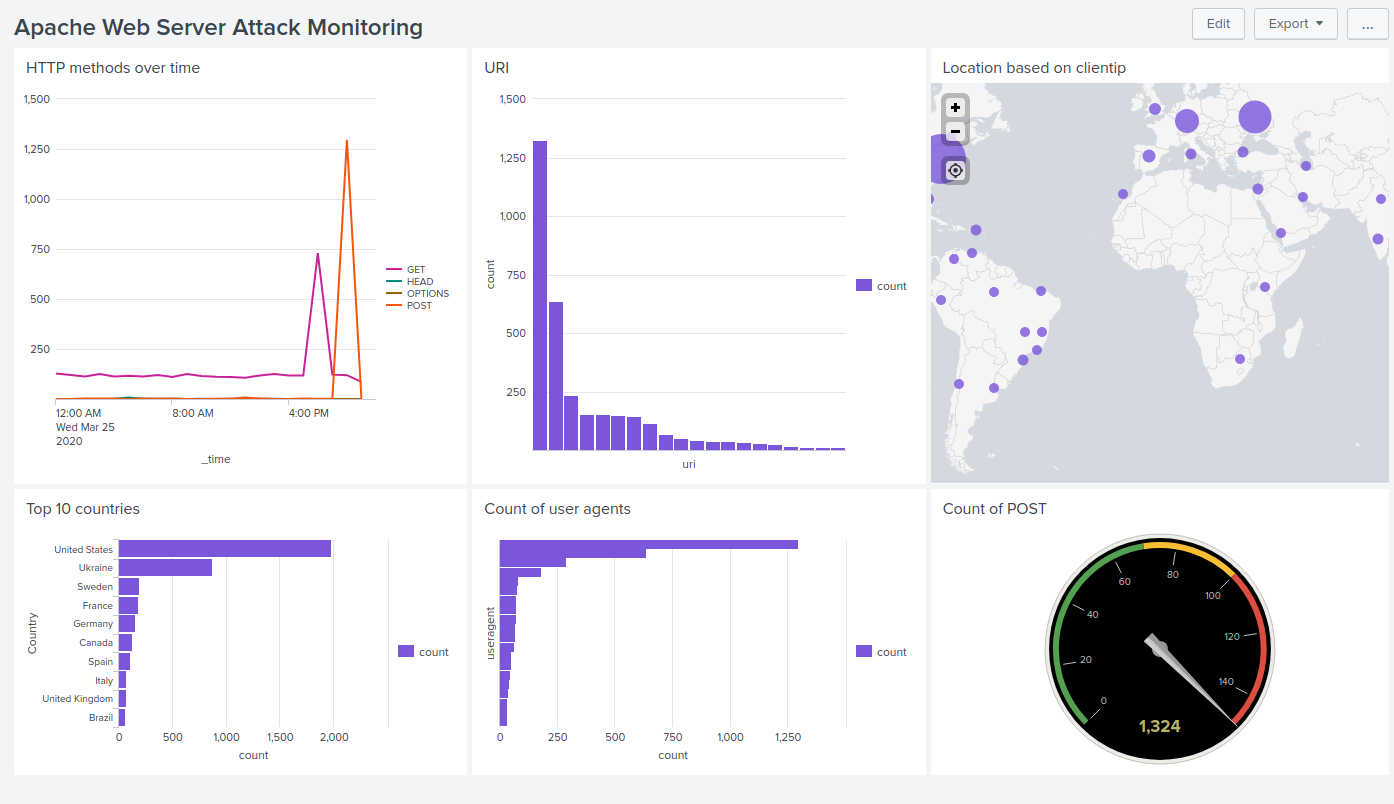Open more actions with the ellipsis icon

pos(1367,24)
